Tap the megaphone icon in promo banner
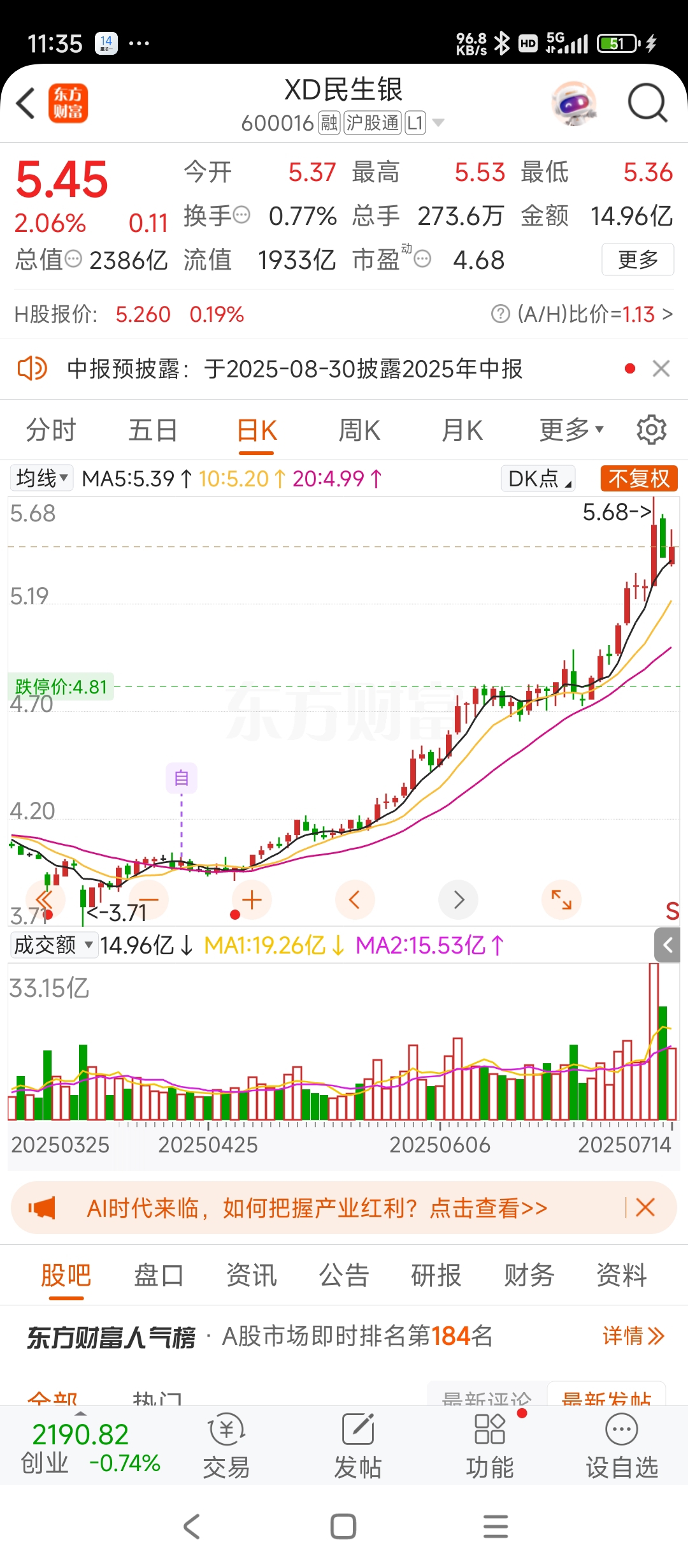This screenshot has width=688, height=1568. coord(42,1208)
